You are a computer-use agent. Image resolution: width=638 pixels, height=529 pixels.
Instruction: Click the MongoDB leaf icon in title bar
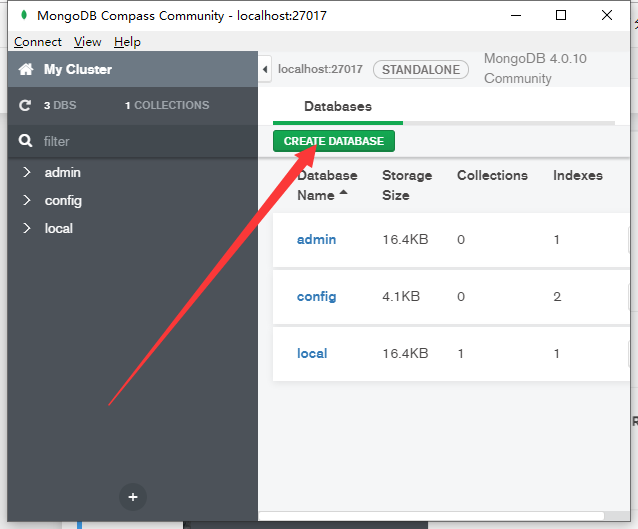pos(24,15)
